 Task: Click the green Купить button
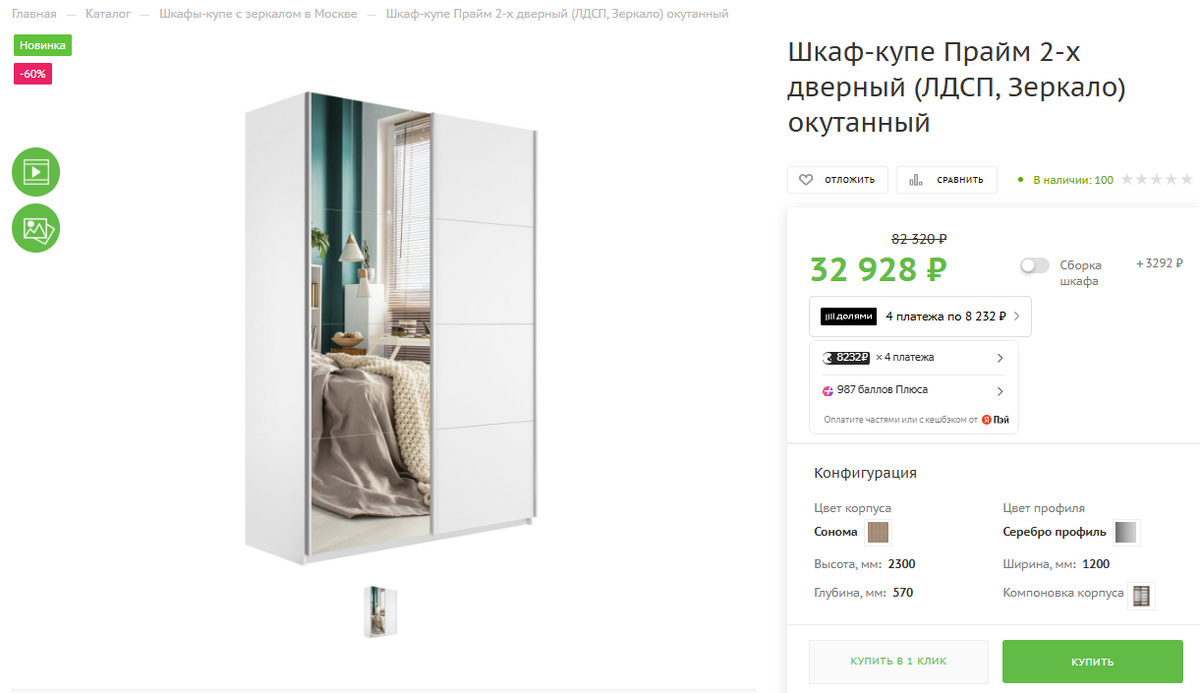[x=1092, y=662]
